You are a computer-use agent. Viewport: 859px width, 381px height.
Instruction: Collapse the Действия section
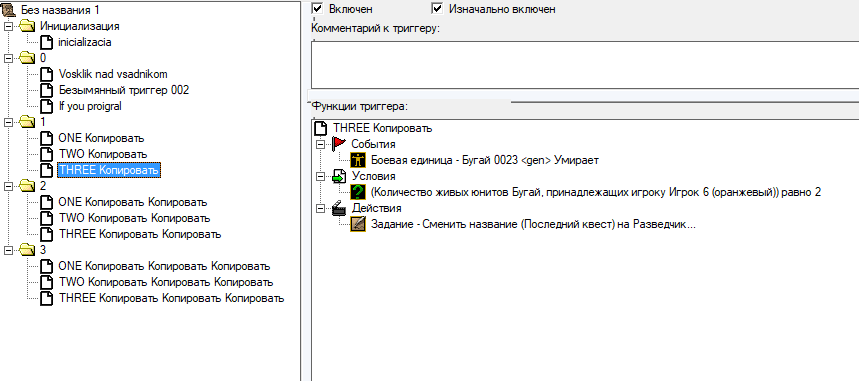tap(320, 209)
